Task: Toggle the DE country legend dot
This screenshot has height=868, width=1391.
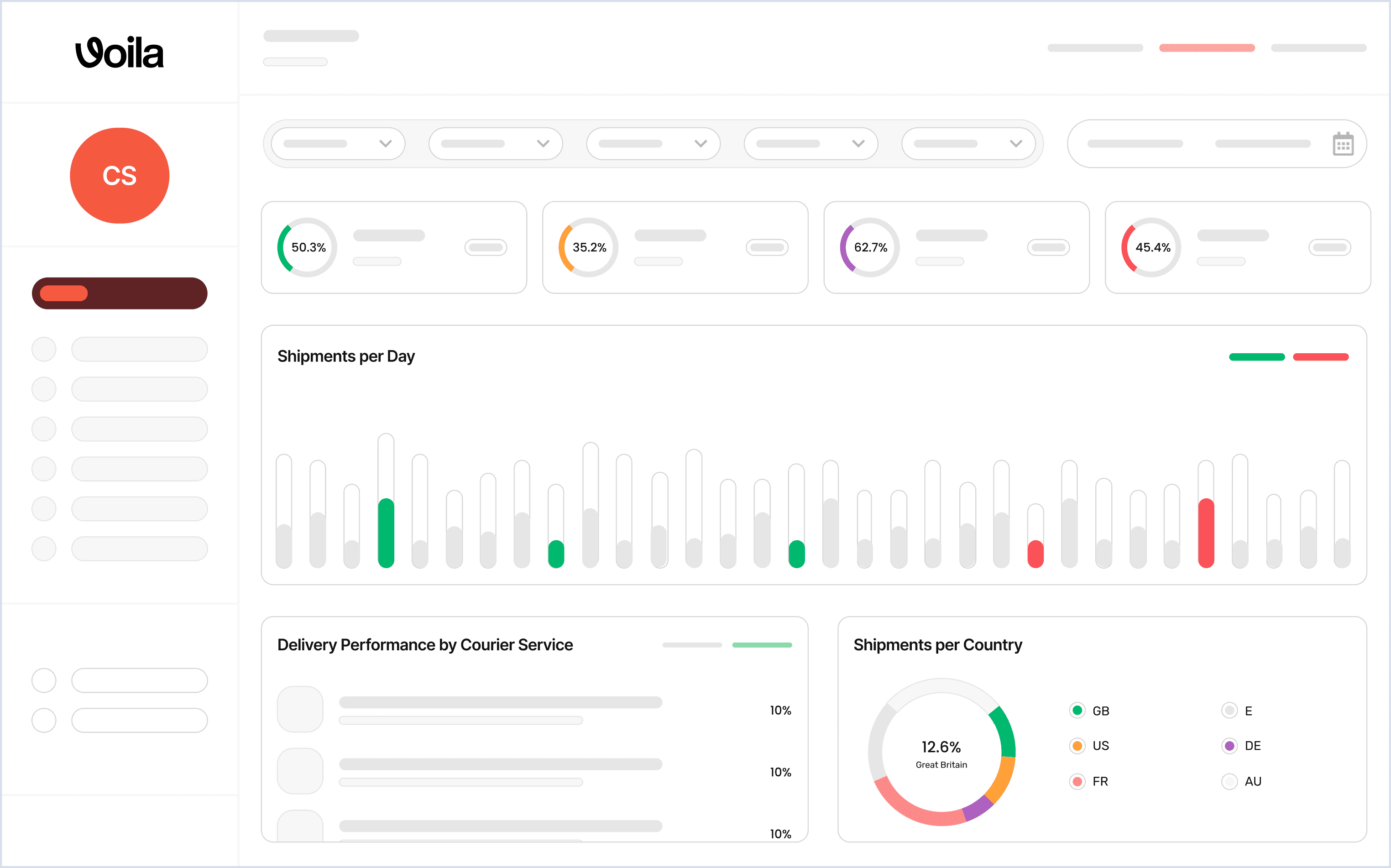Action: (x=1229, y=746)
